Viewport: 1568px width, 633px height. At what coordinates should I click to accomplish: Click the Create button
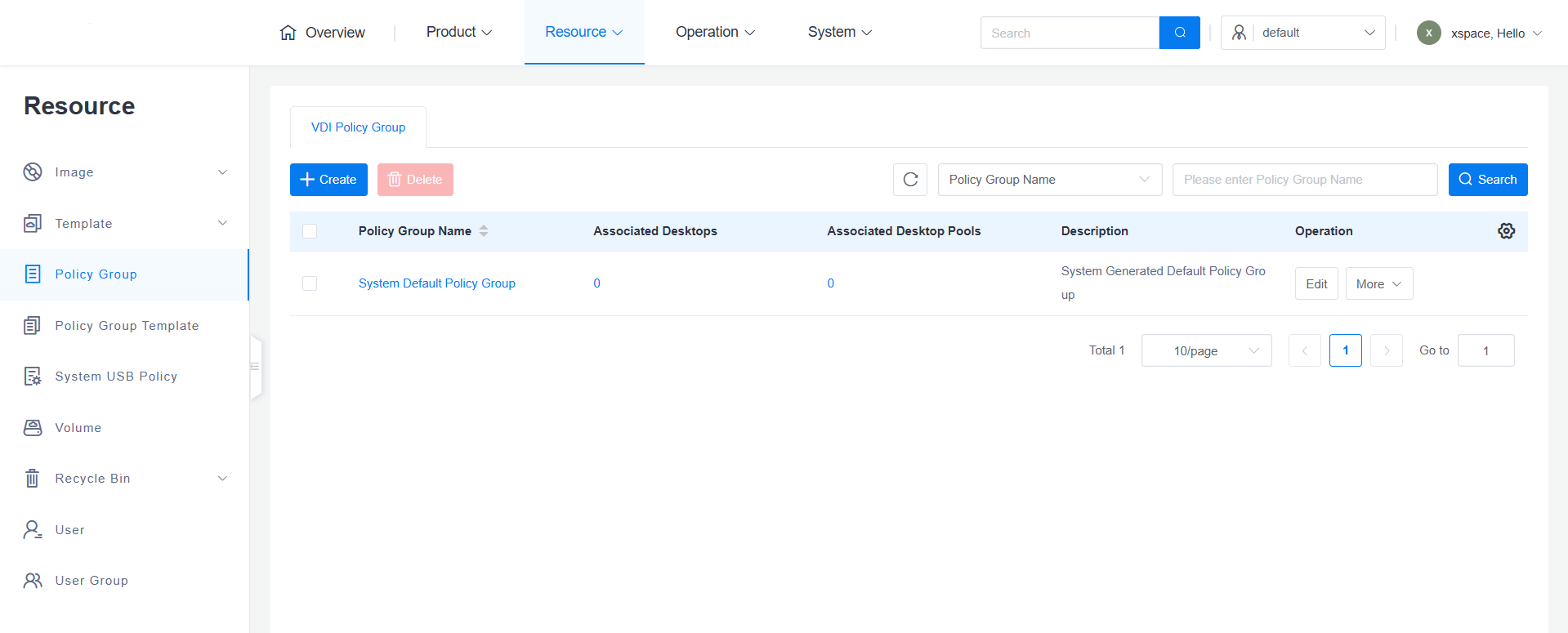[328, 180]
